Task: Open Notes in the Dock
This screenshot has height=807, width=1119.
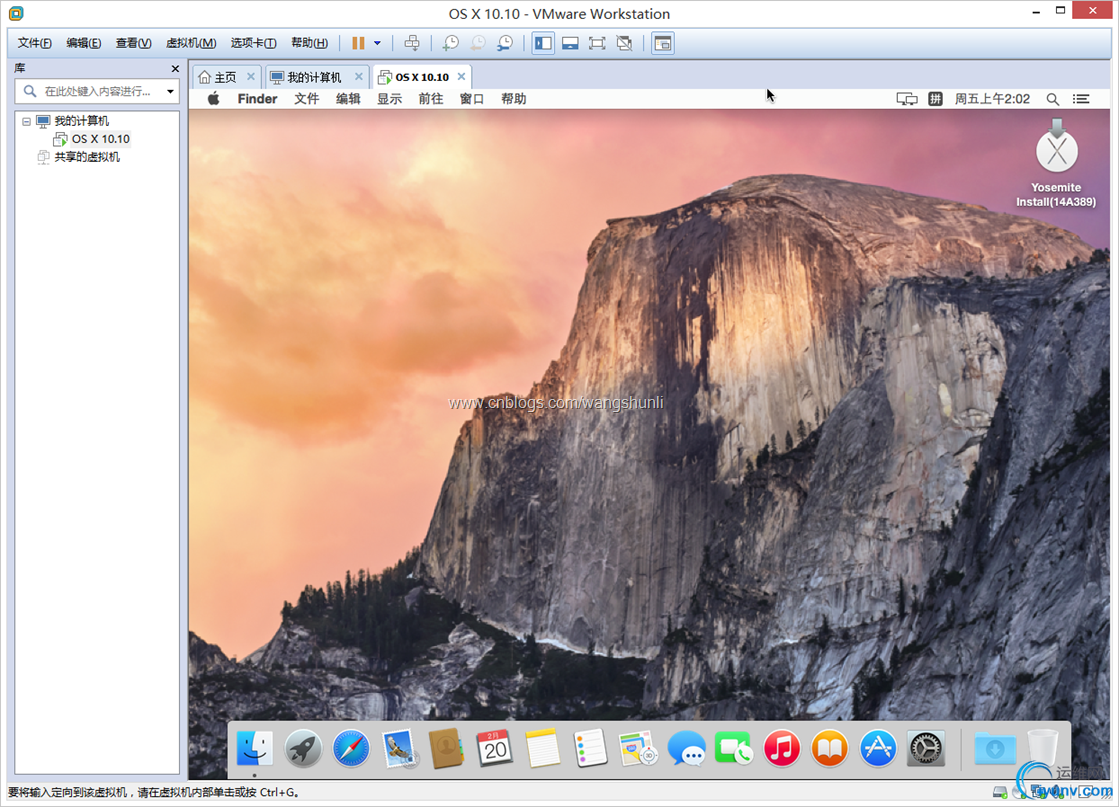Action: 542,748
